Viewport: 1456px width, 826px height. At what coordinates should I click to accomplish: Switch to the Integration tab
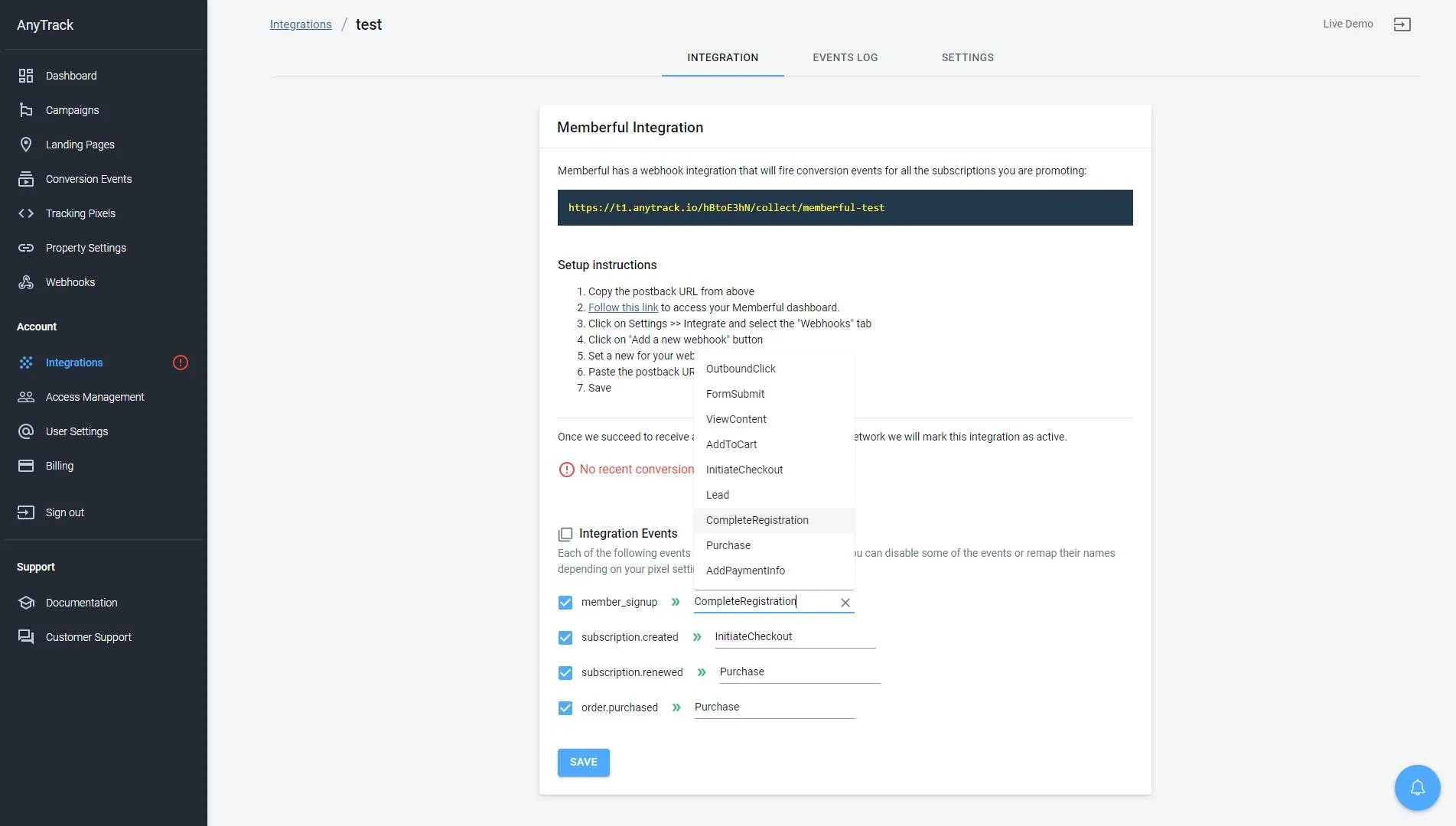pos(723,57)
